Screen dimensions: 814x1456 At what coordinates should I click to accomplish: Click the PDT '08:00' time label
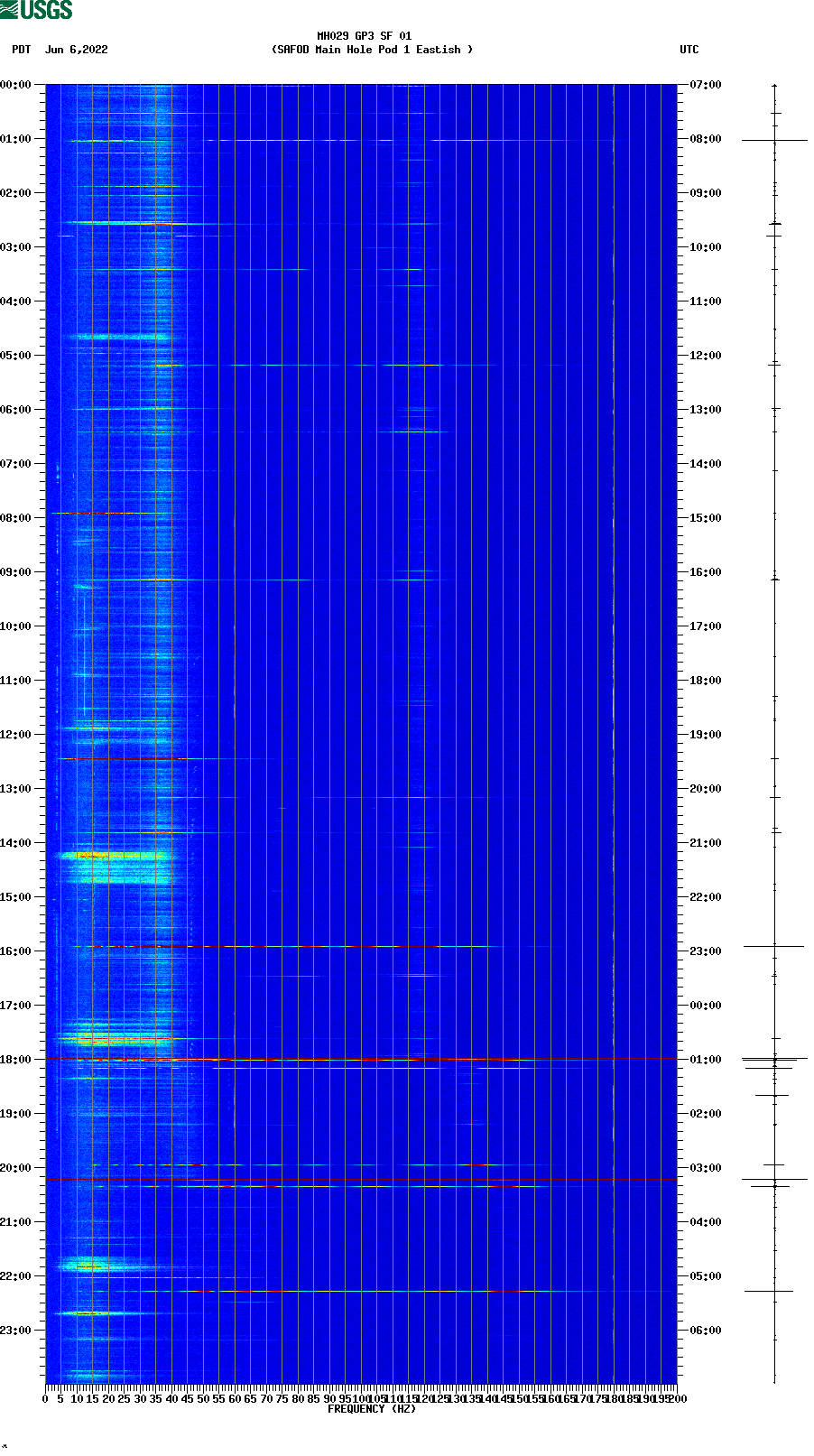15,518
